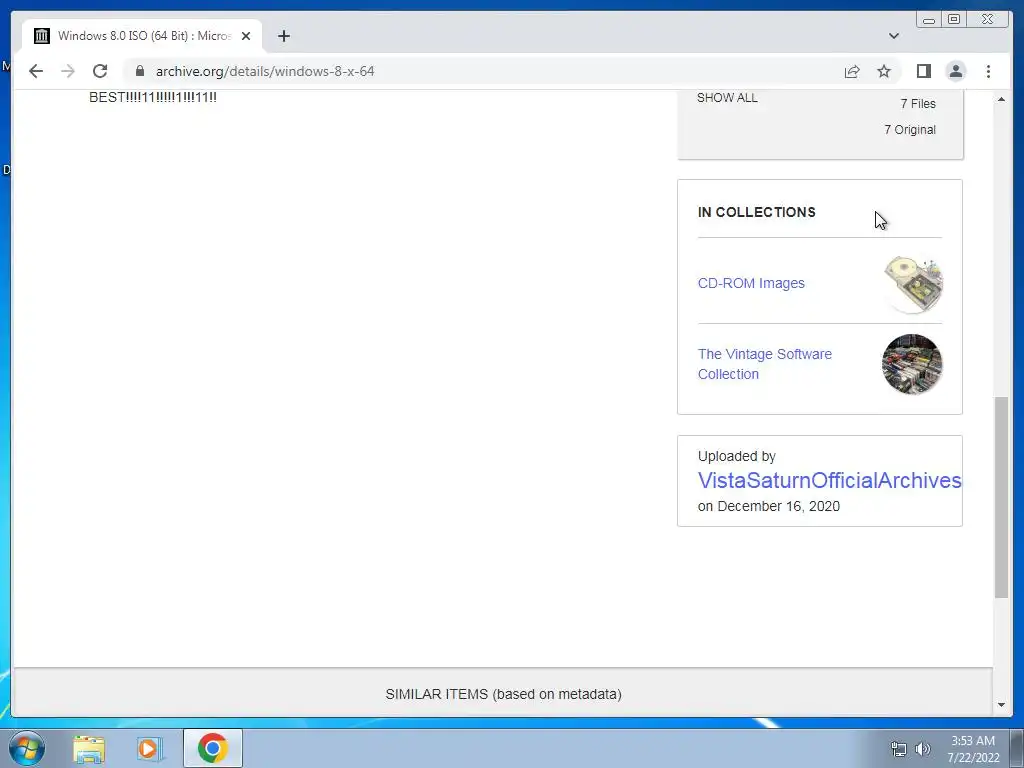Click the IN COLLECTIONS heading
Screen dimensions: 1024x768
(756, 212)
